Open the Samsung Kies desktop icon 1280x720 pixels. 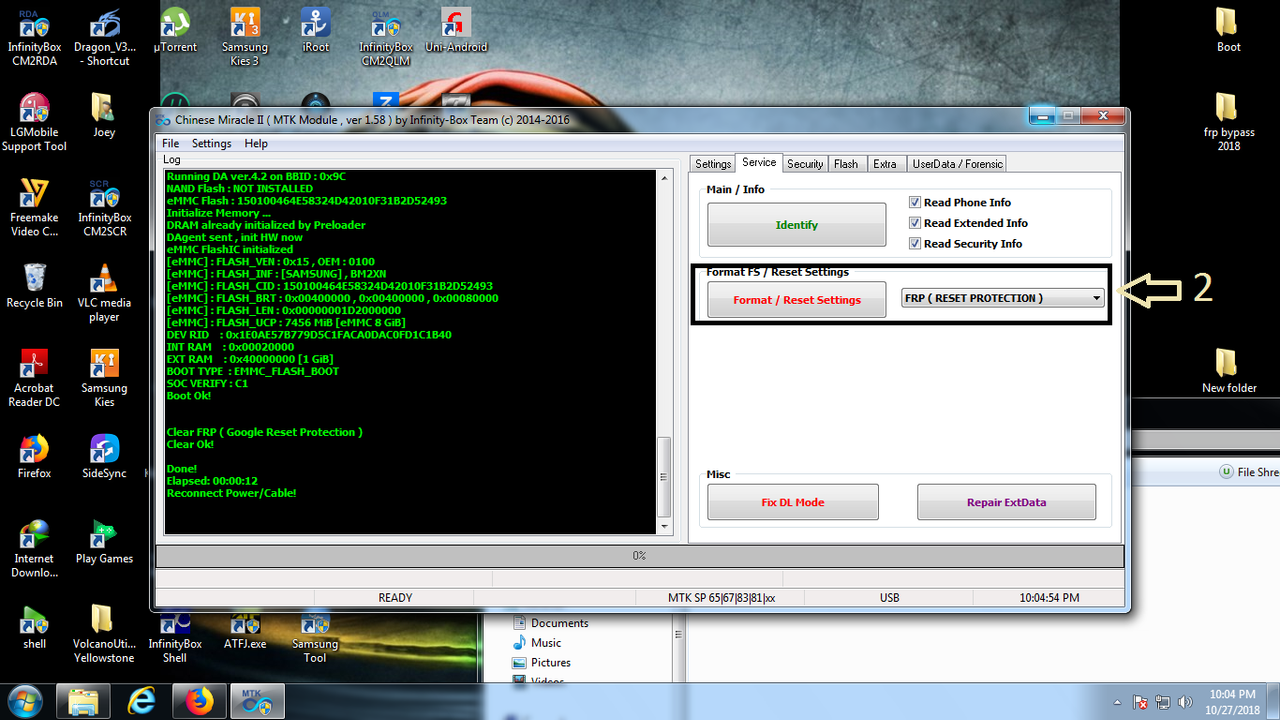tap(104, 379)
